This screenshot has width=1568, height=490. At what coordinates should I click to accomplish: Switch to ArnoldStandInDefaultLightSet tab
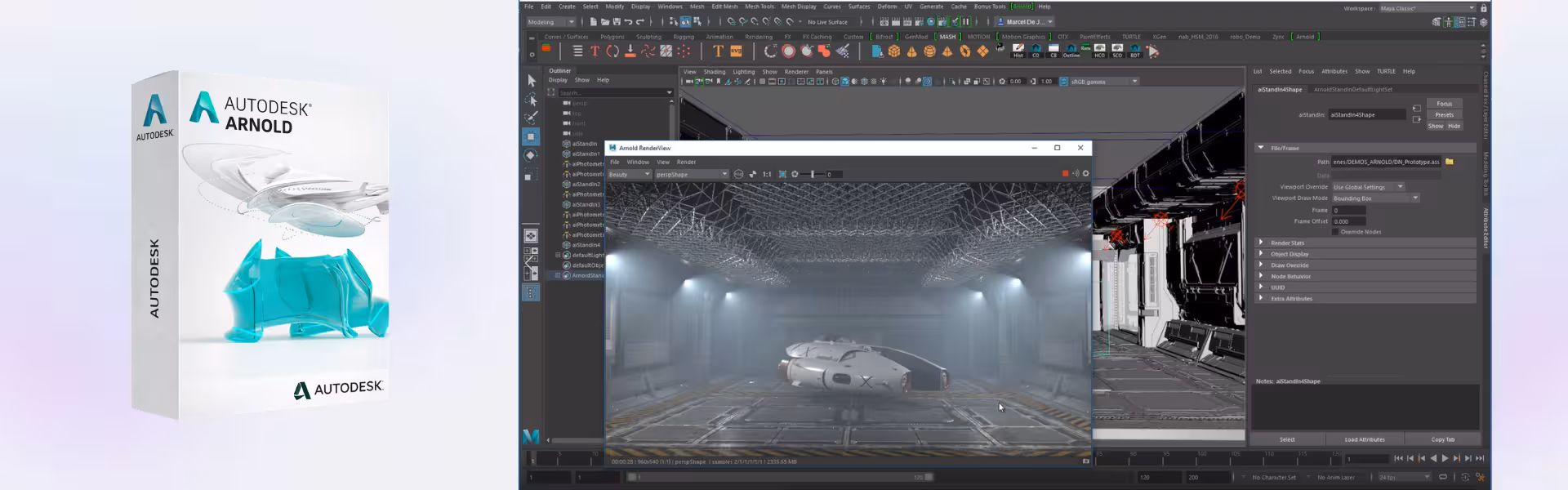1352,89
